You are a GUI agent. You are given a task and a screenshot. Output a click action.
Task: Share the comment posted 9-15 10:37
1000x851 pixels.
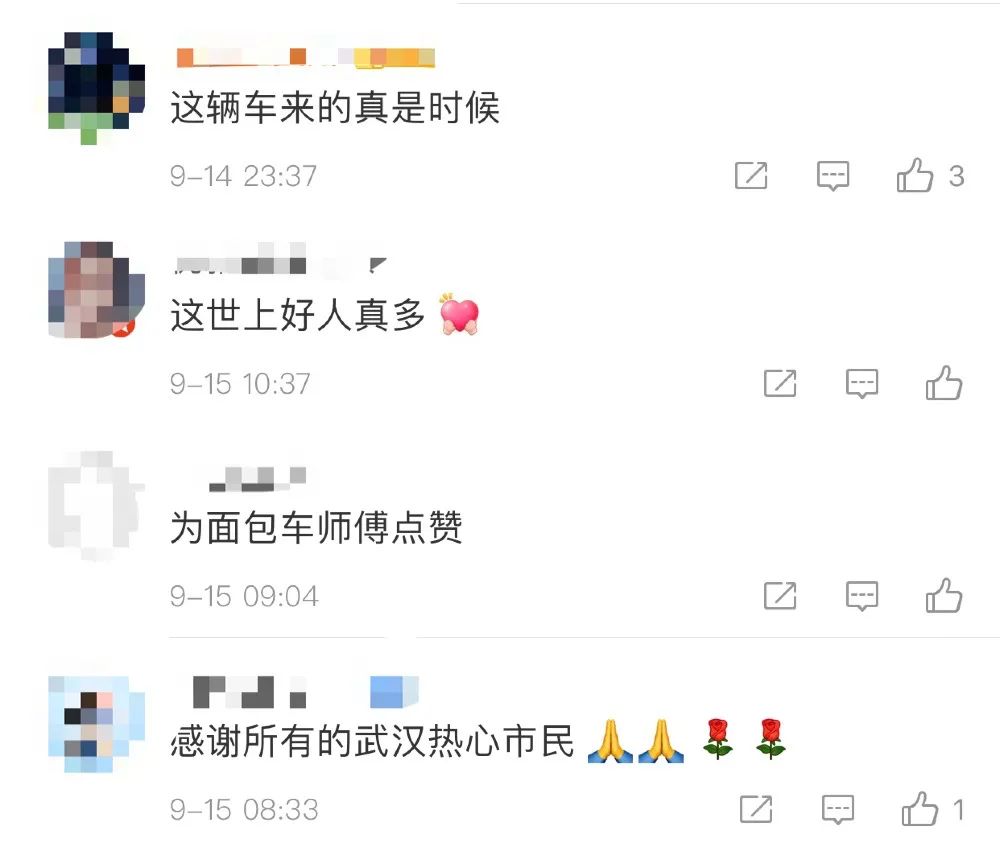[780, 383]
